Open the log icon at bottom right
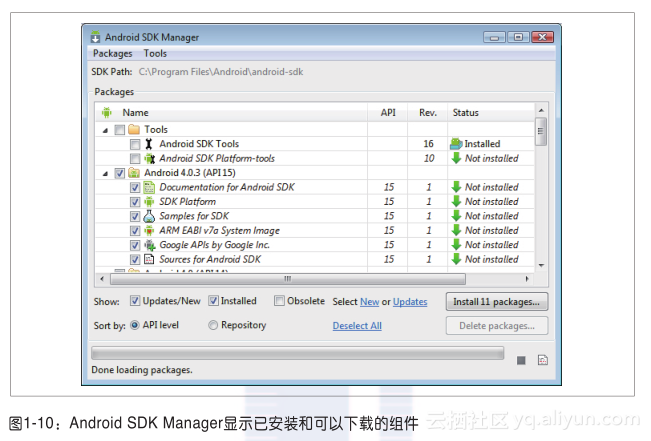The height and width of the screenshot is (441, 651). click(x=543, y=360)
